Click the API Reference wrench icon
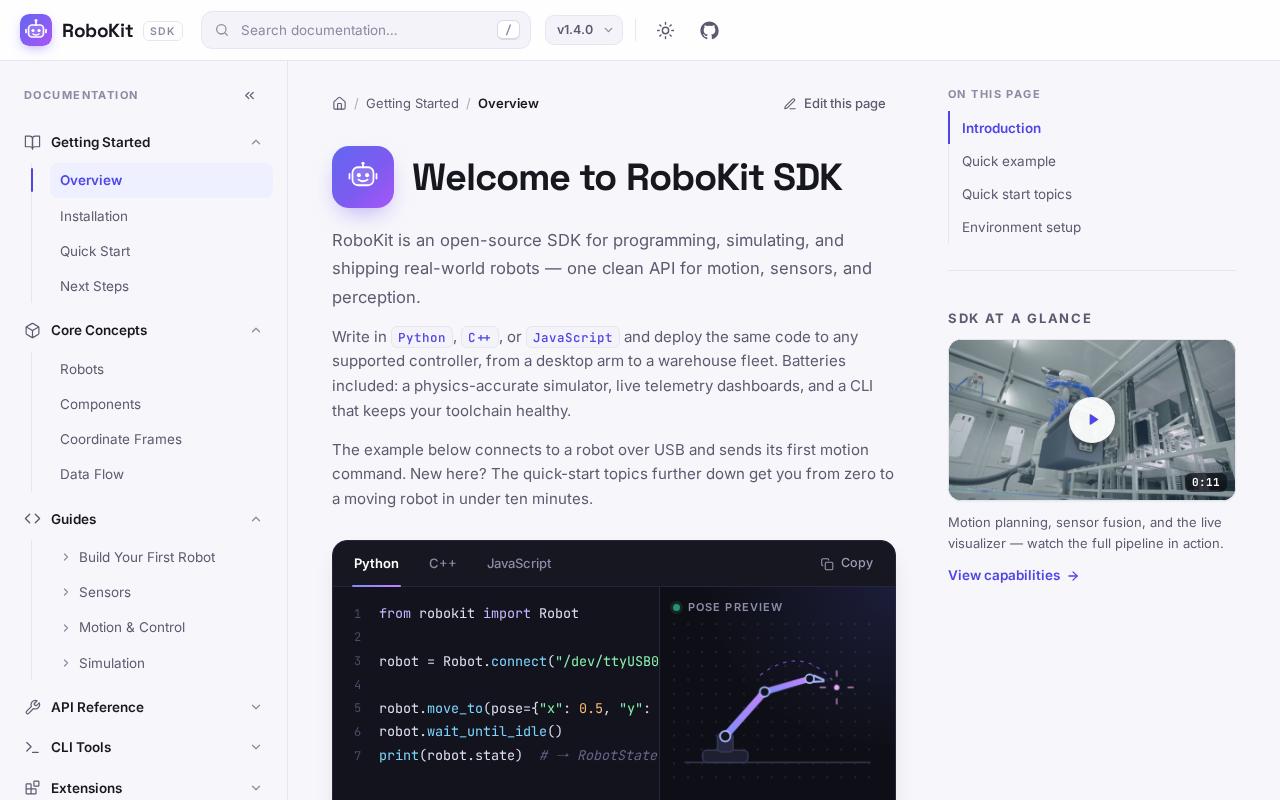Viewport: 1280px width, 800px height. (33, 707)
